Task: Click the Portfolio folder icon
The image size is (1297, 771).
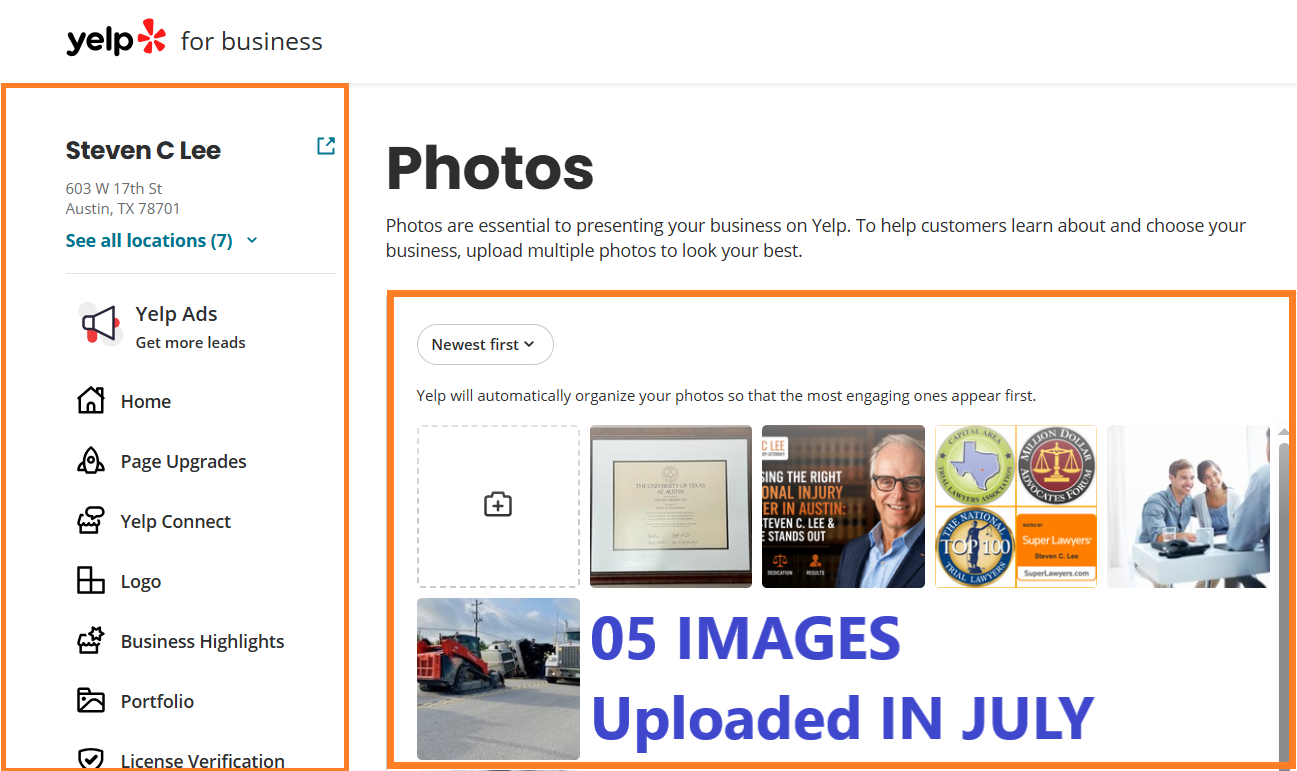Action: [91, 701]
